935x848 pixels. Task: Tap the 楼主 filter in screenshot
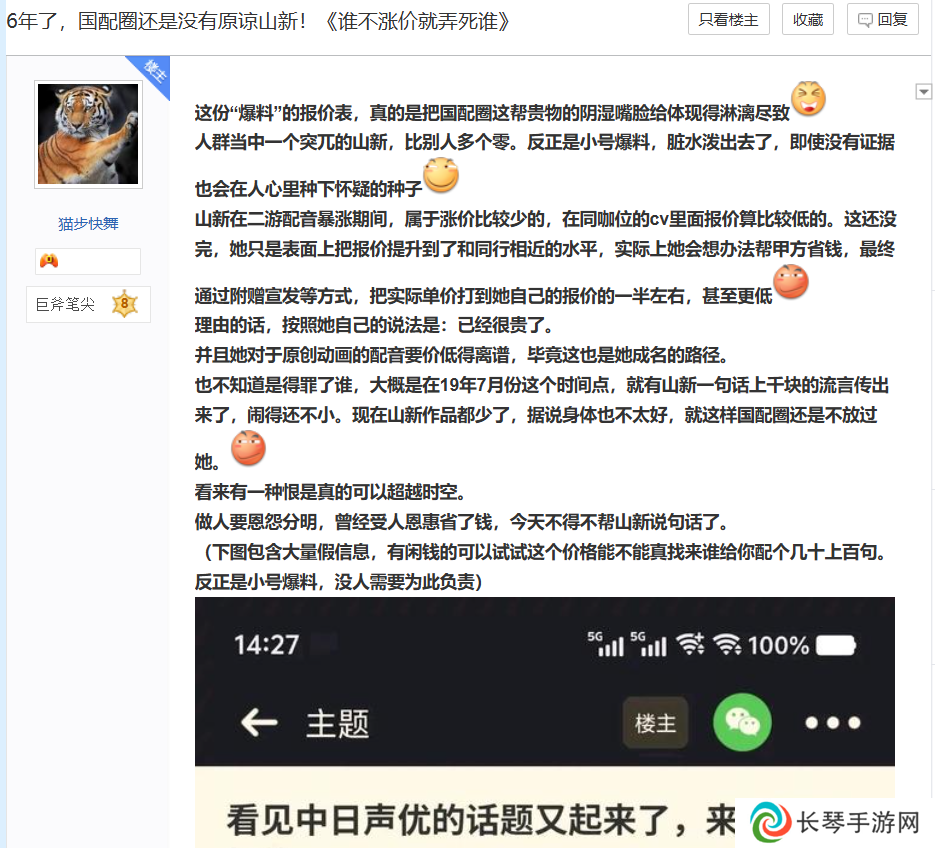(x=655, y=723)
